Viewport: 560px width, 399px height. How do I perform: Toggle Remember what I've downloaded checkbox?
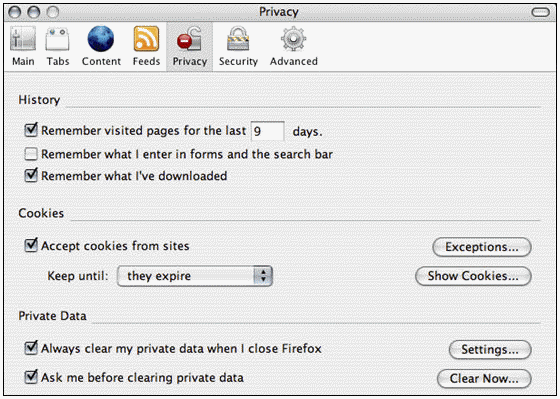(31, 175)
